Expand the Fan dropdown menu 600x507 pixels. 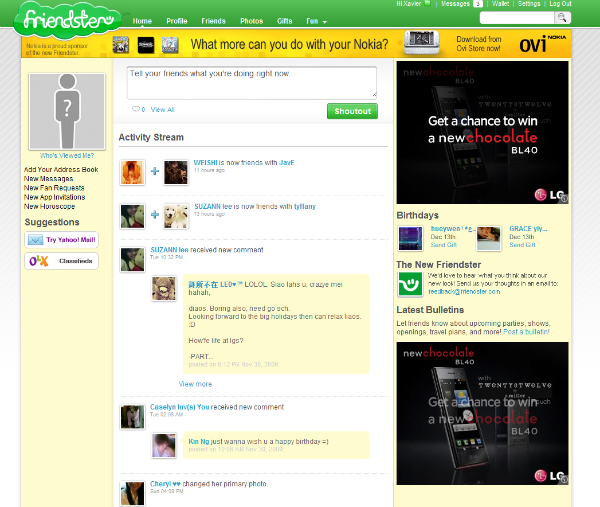(x=317, y=20)
